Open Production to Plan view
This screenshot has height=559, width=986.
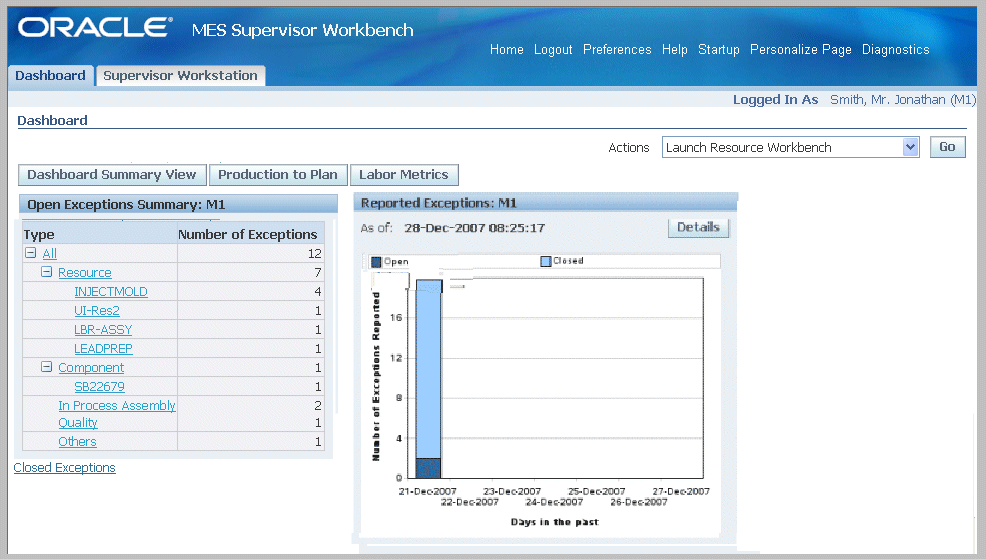(x=278, y=175)
